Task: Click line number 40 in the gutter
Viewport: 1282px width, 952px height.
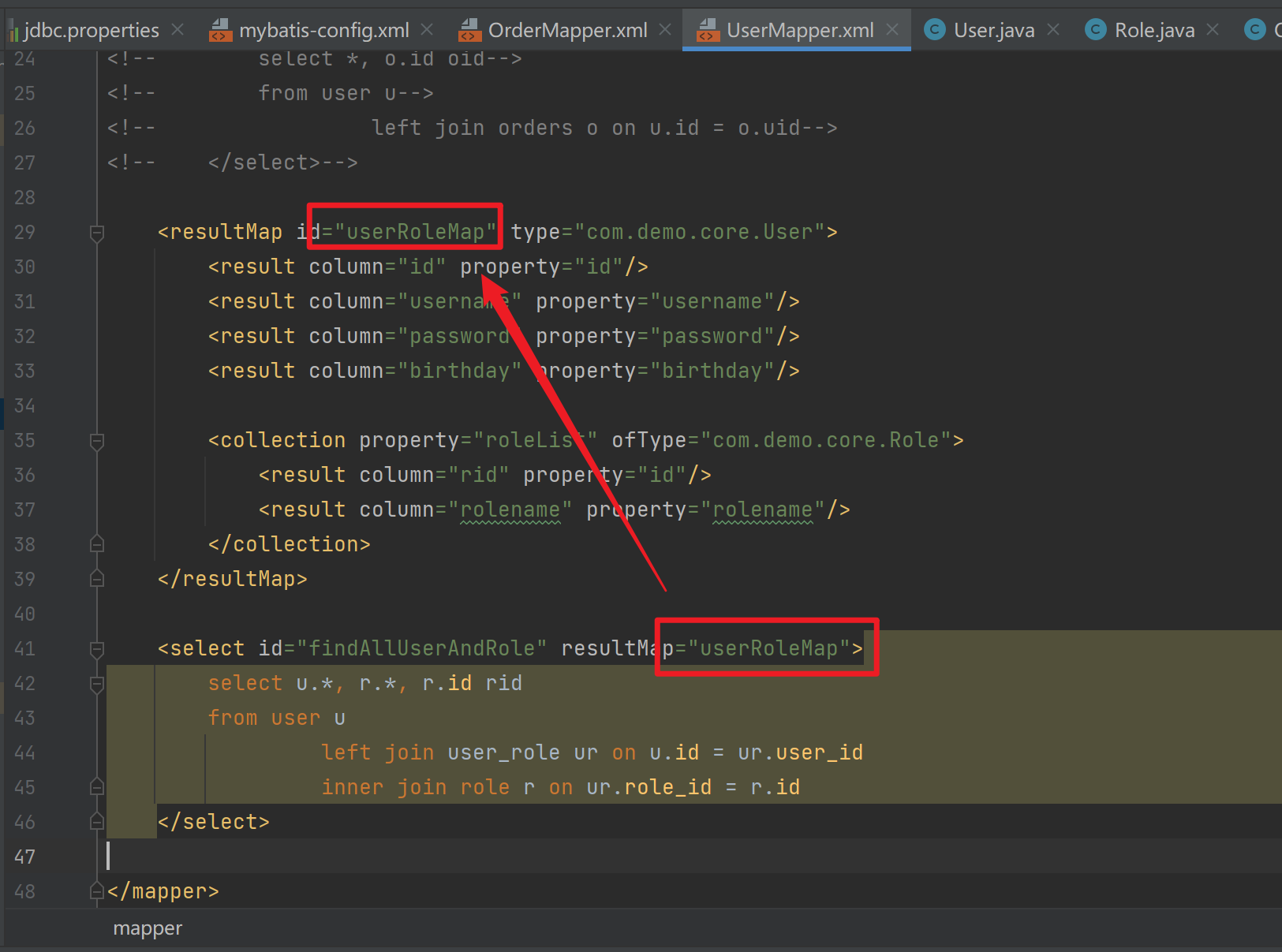Action: click(x=25, y=614)
